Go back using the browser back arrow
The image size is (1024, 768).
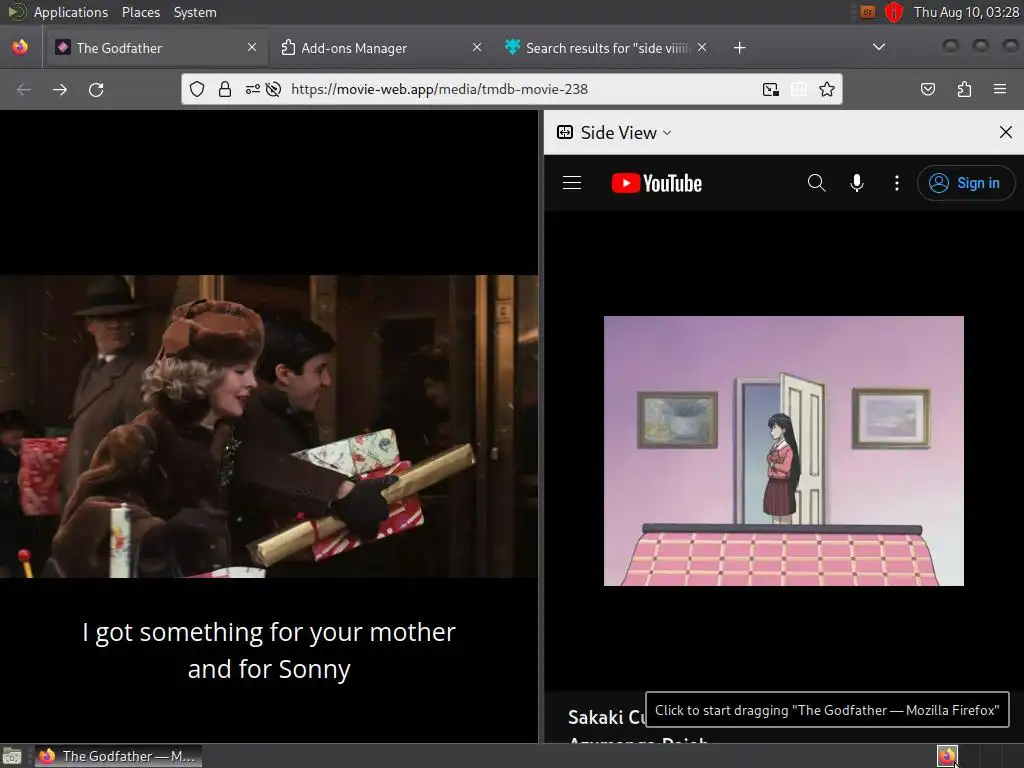coord(24,89)
